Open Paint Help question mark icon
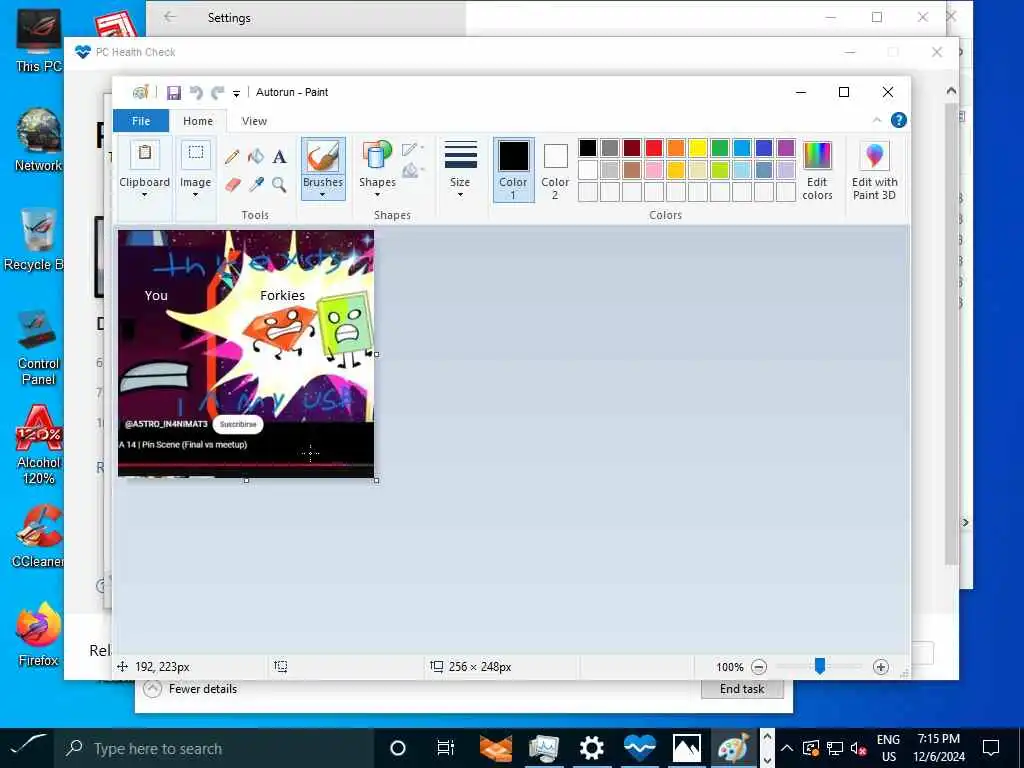 [899, 120]
